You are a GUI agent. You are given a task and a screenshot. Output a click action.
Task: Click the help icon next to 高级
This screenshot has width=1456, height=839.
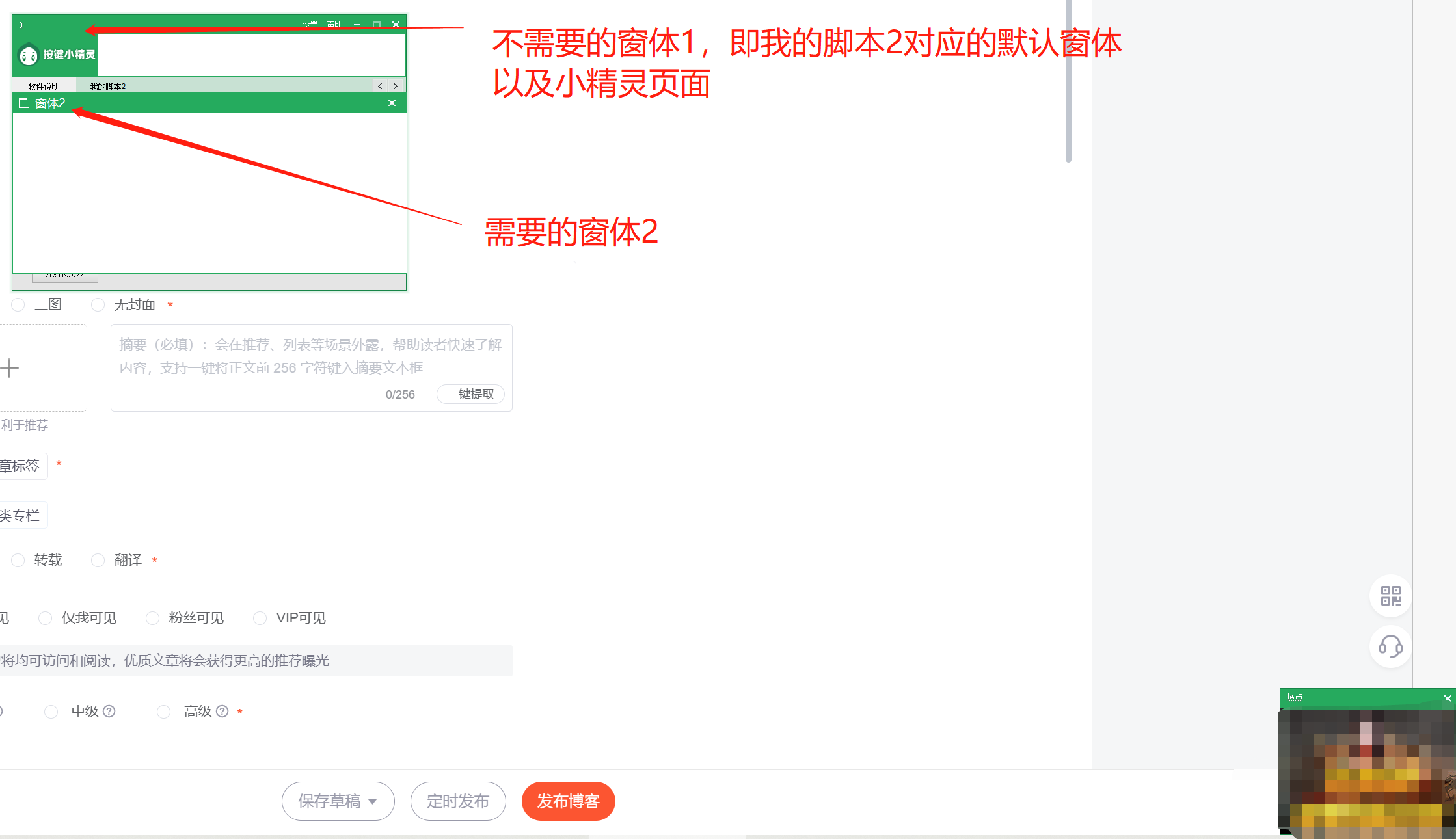[x=222, y=711]
